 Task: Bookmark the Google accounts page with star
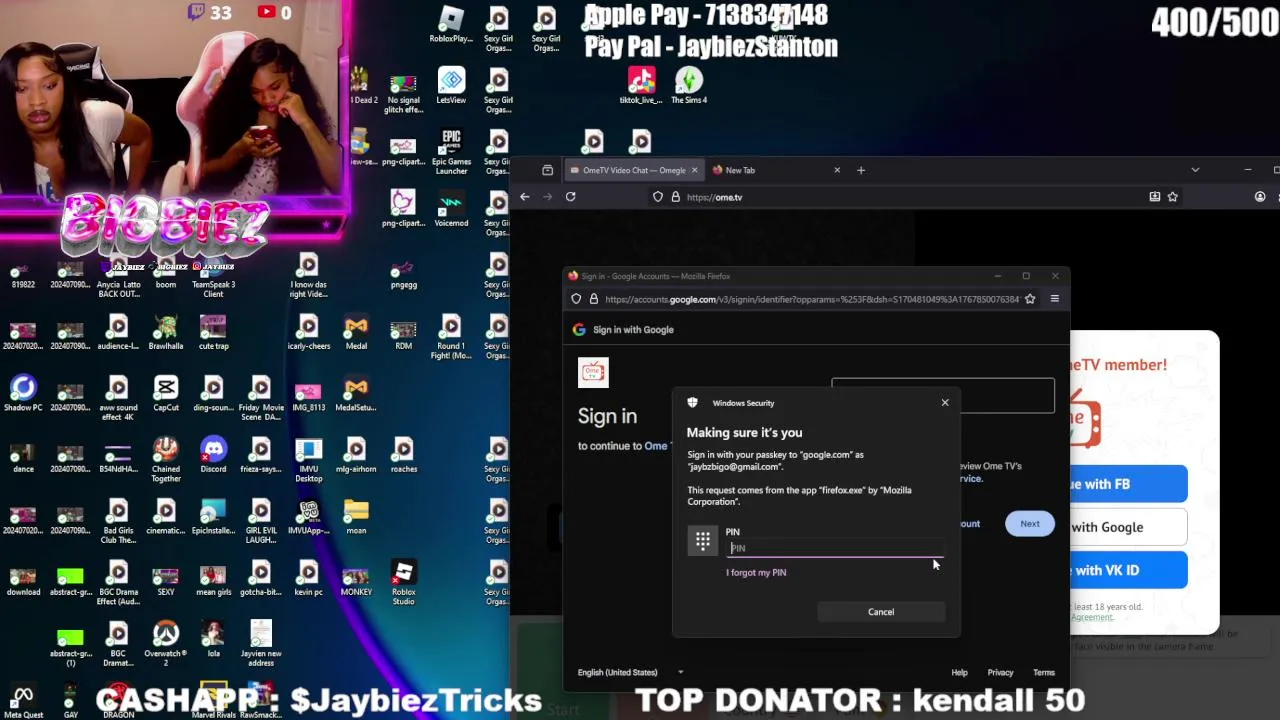pyautogui.click(x=1030, y=299)
